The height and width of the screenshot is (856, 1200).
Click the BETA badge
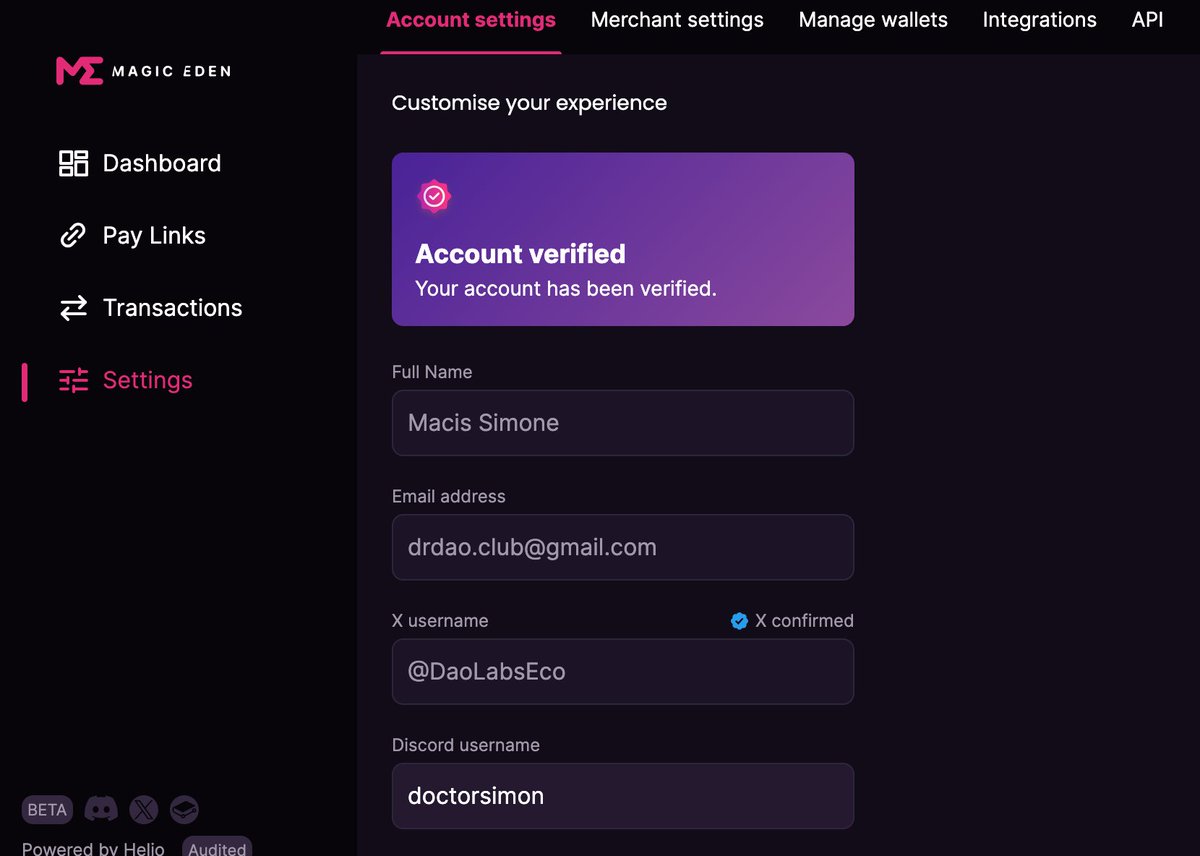point(47,810)
